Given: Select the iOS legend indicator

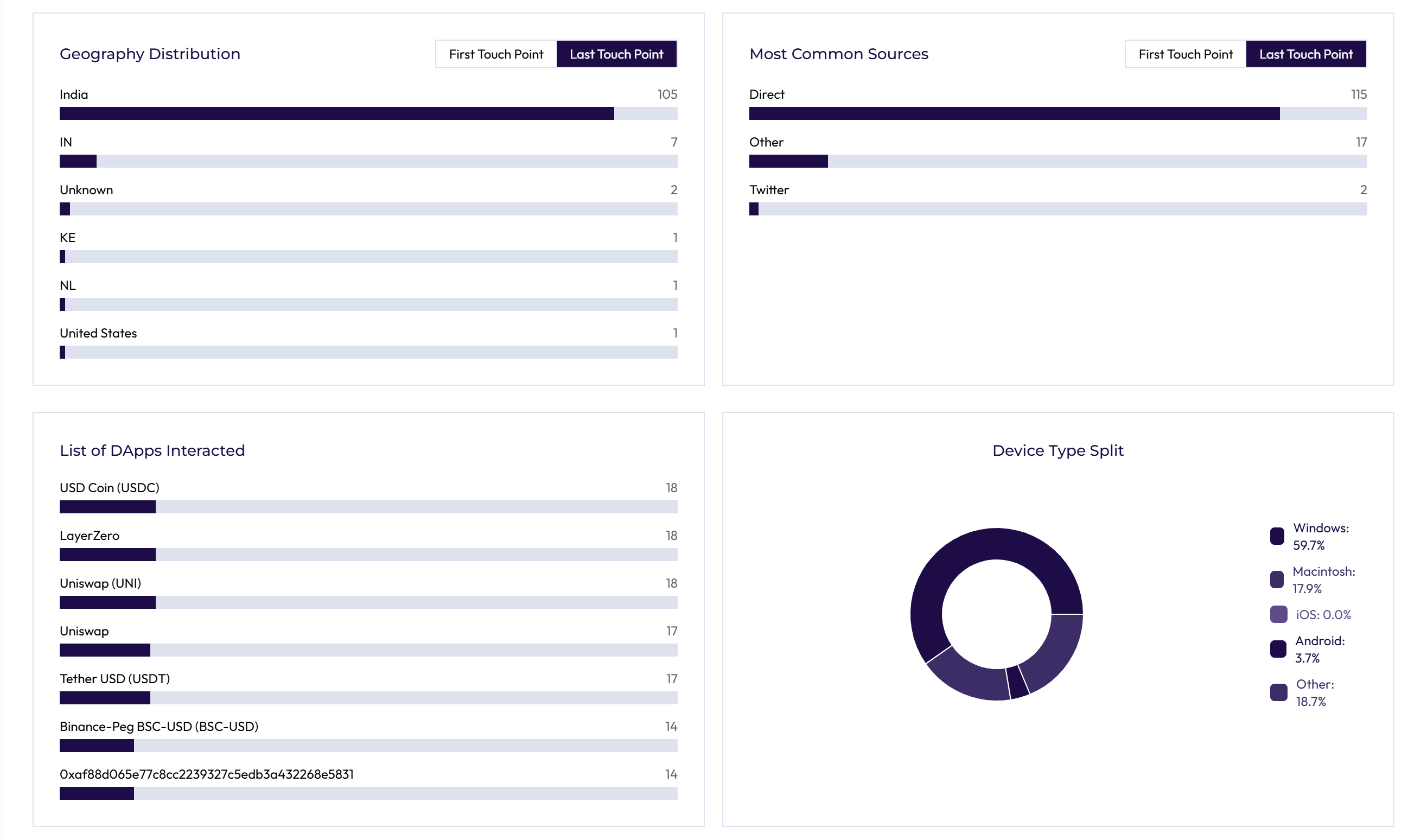Looking at the screenshot, I should [1278, 615].
